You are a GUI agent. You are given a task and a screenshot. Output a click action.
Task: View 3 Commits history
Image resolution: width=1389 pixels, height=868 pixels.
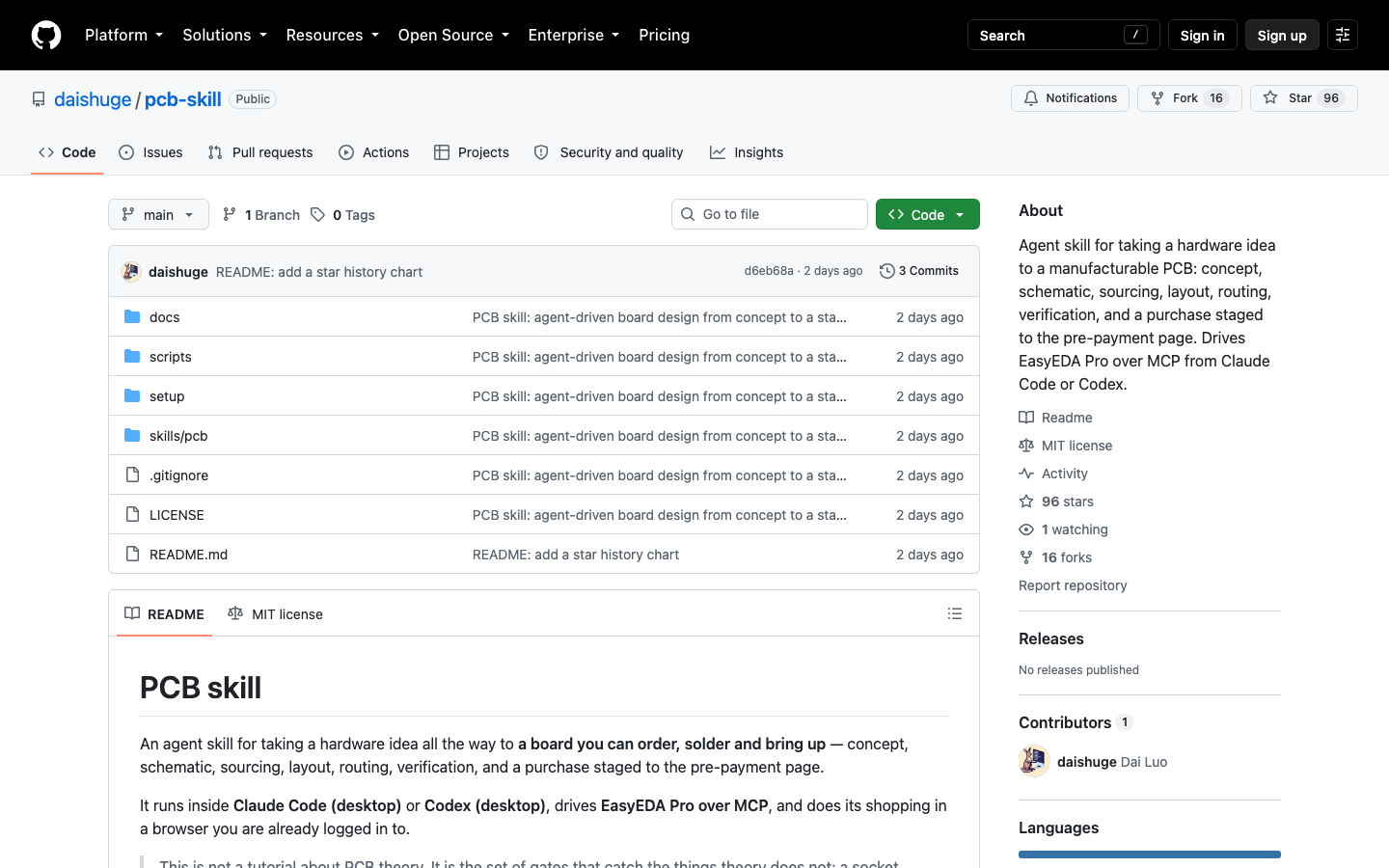pyautogui.click(x=919, y=271)
